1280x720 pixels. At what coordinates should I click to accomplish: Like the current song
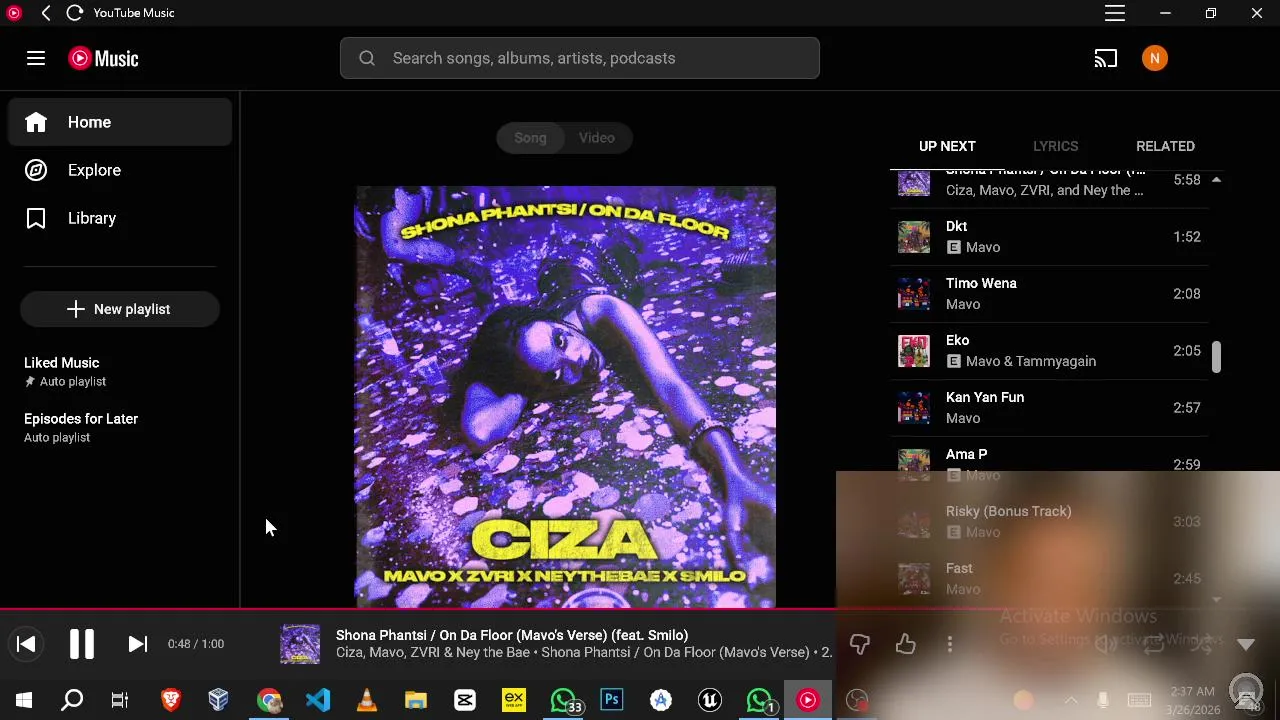coord(905,645)
